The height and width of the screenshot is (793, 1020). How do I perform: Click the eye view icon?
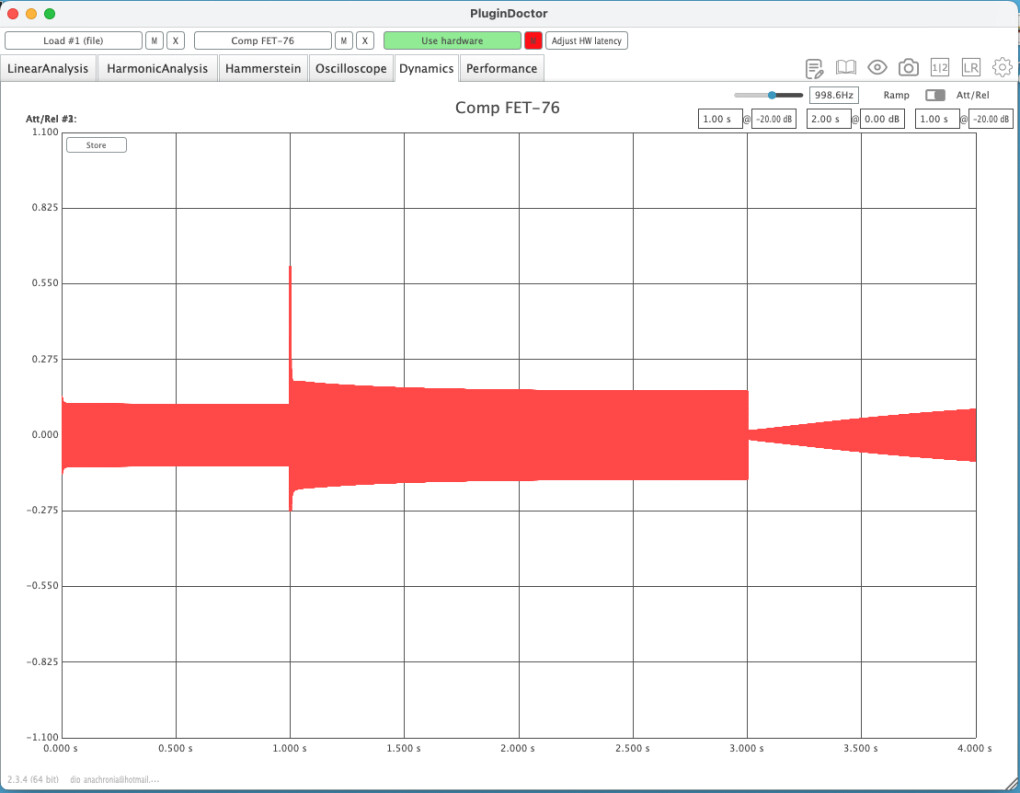[x=877, y=67]
